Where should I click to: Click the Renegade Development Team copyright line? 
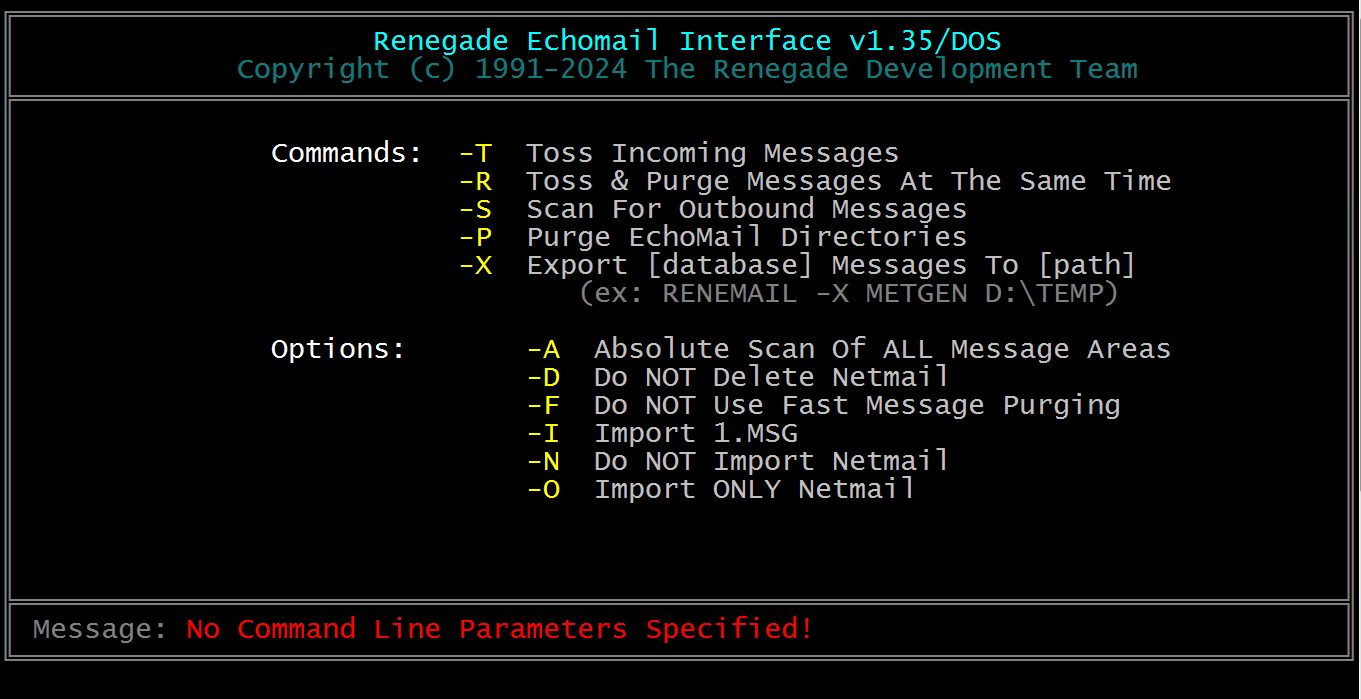pos(687,69)
